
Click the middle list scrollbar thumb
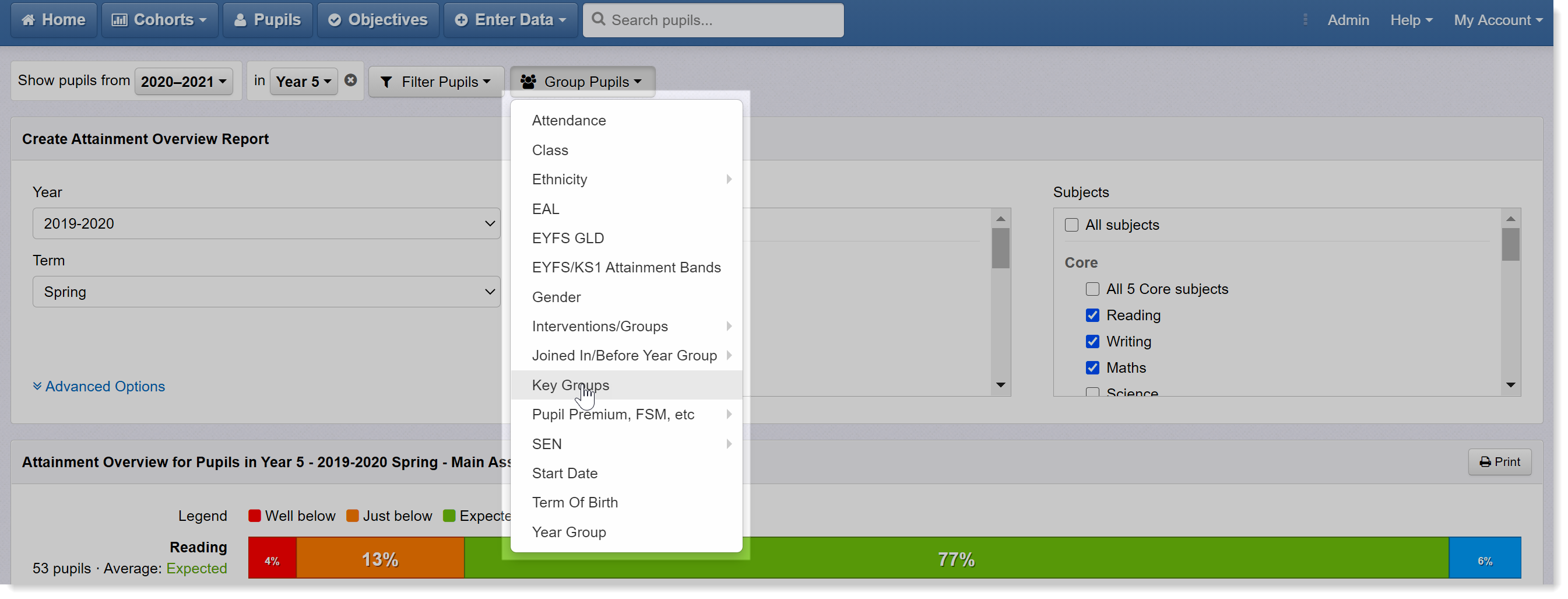[x=1000, y=248]
